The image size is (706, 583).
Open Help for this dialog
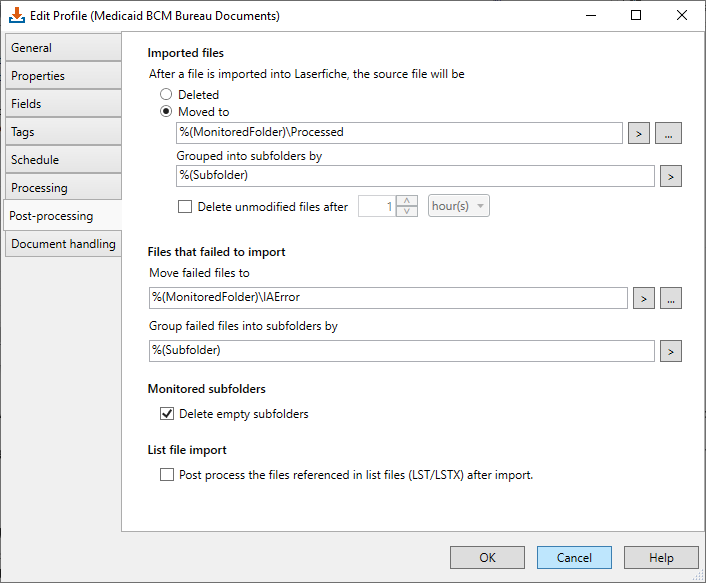click(661, 557)
